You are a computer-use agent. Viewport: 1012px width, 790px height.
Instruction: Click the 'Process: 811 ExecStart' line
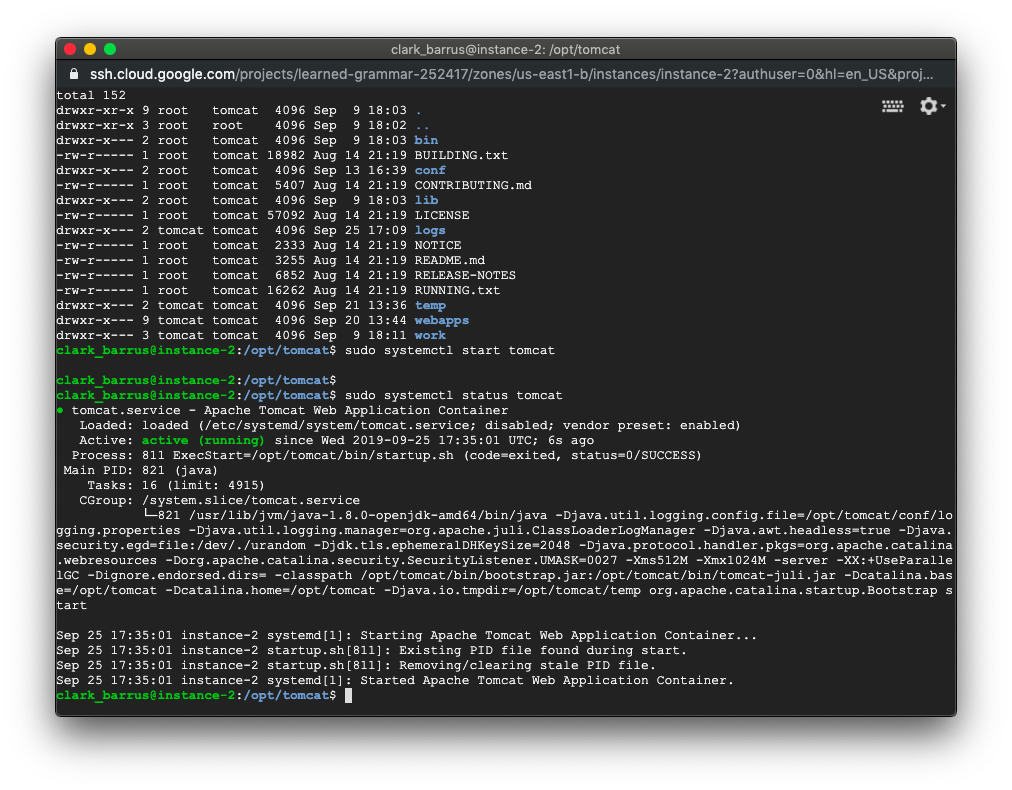tap(387, 455)
